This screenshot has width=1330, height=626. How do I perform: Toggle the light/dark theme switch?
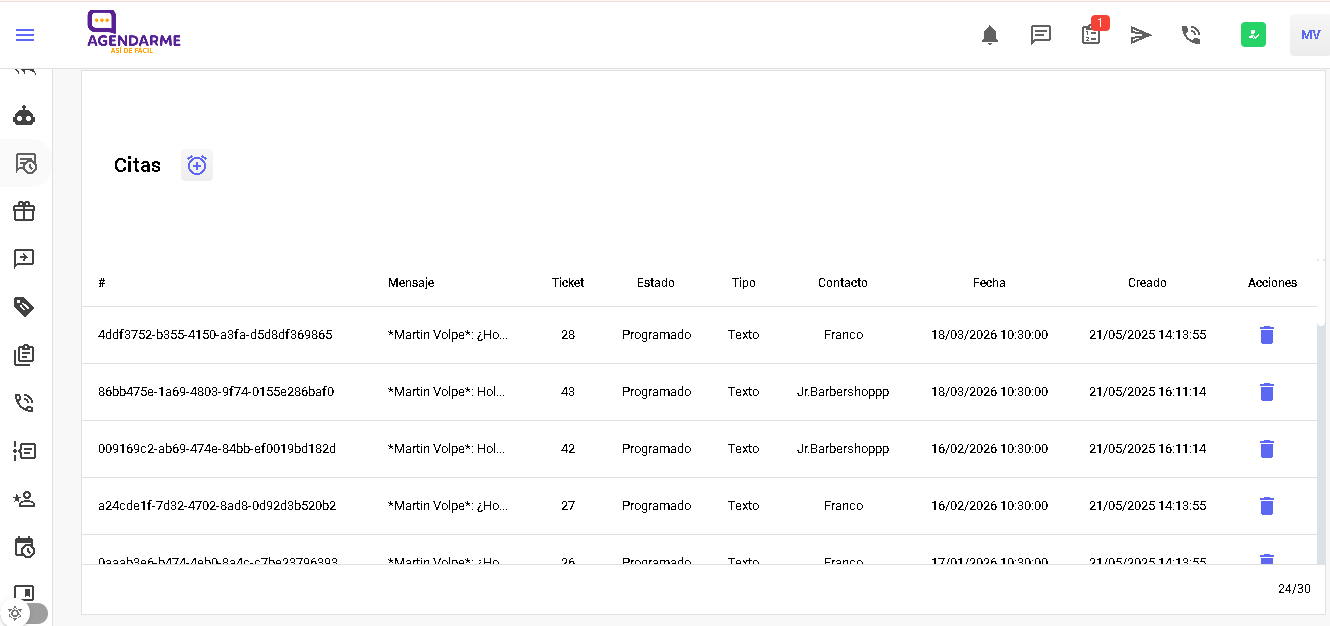click(25, 613)
